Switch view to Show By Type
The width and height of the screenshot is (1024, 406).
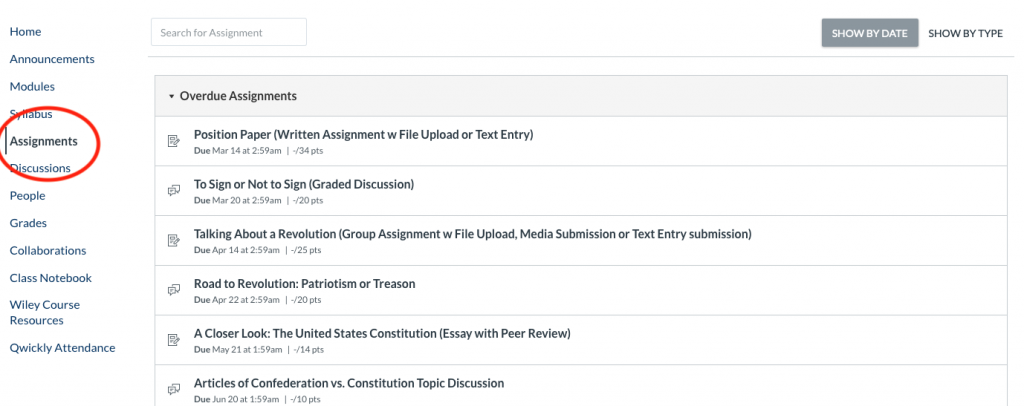click(x=965, y=33)
